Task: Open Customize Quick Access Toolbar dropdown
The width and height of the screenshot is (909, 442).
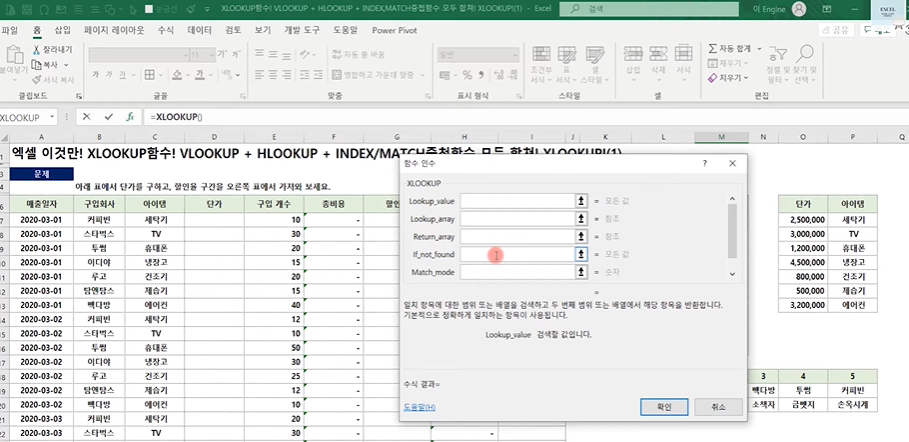Action: pos(207,9)
